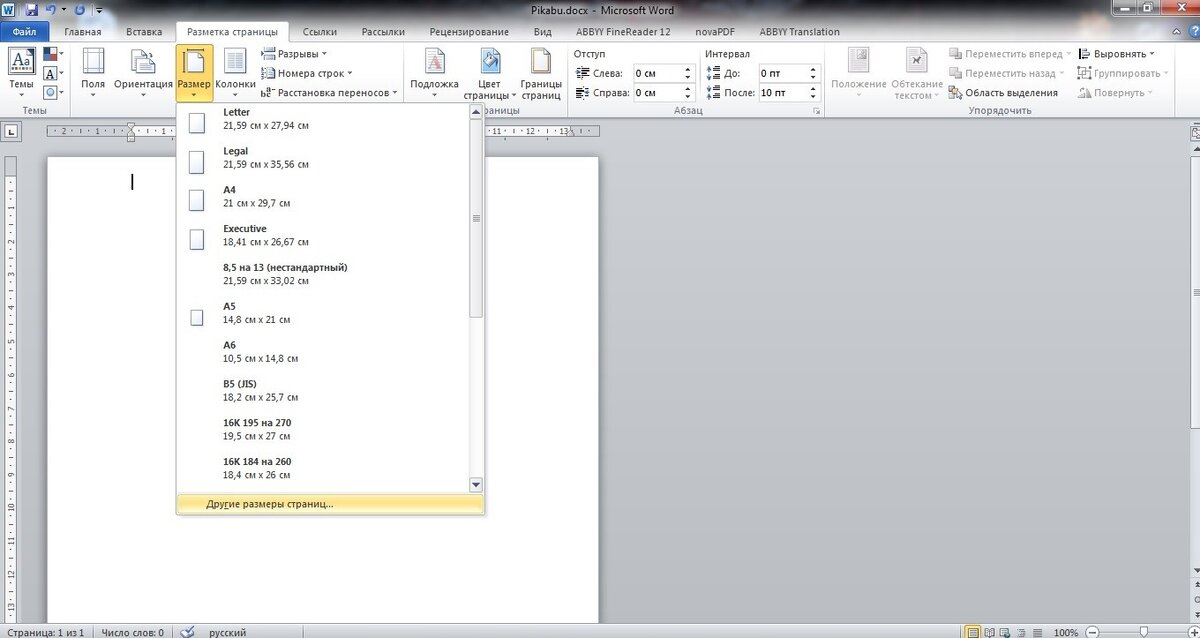Open the Абзац (Paragraph) dialog launcher
The width and height of the screenshot is (1200, 638).
[817, 110]
